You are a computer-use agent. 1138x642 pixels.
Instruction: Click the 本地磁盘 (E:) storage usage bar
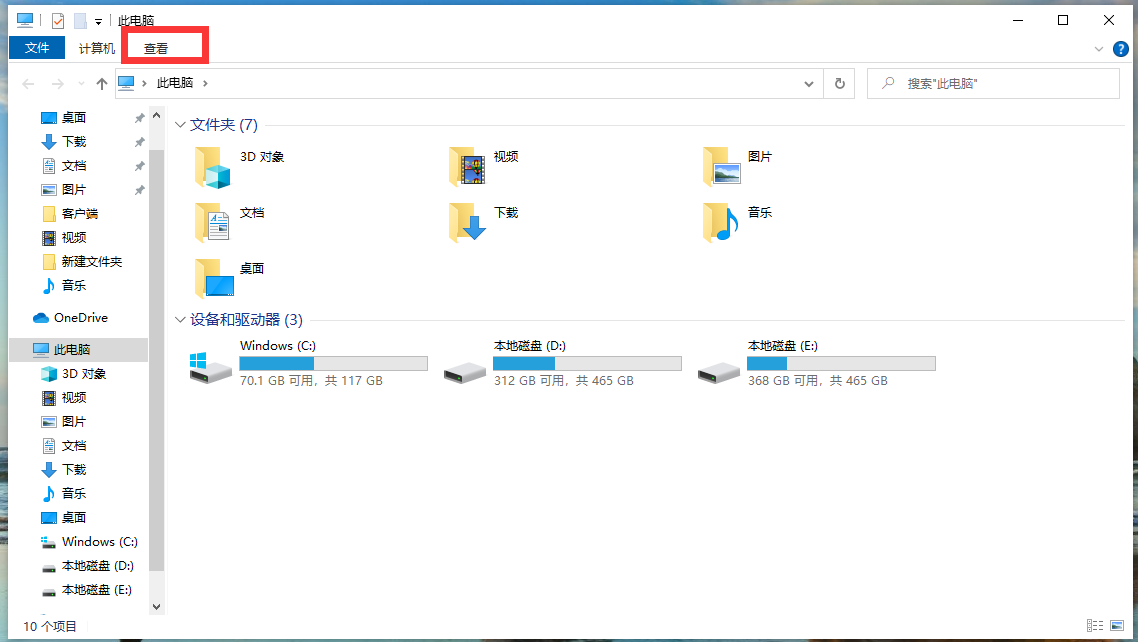tap(841, 363)
